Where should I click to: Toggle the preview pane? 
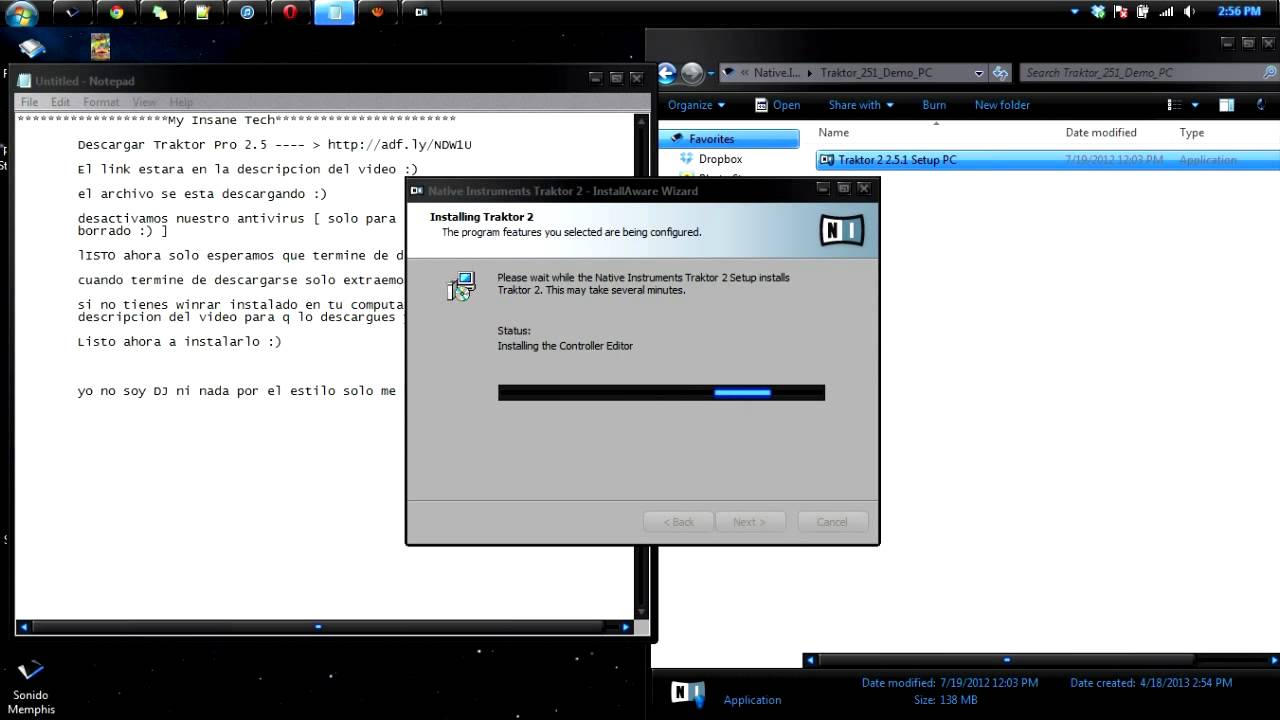coord(1226,105)
